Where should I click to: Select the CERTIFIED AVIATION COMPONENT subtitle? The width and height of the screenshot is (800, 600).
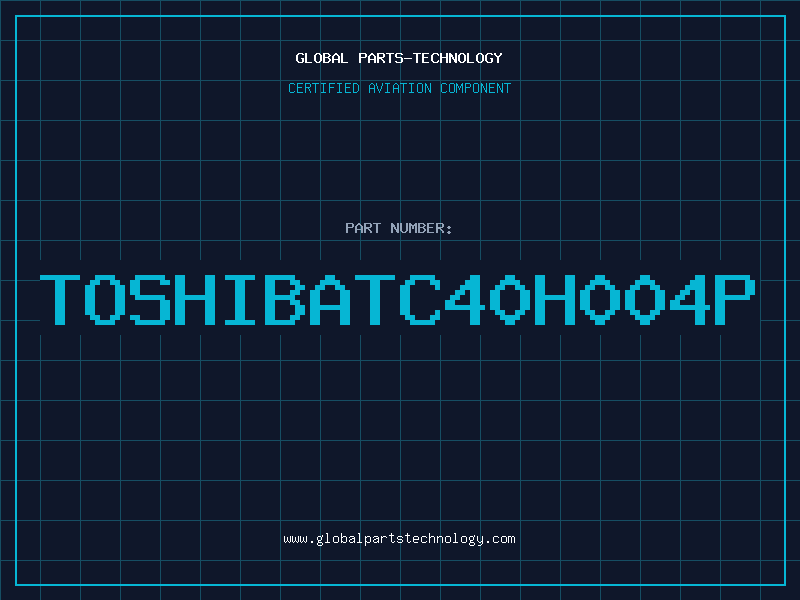click(x=399, y=88)
